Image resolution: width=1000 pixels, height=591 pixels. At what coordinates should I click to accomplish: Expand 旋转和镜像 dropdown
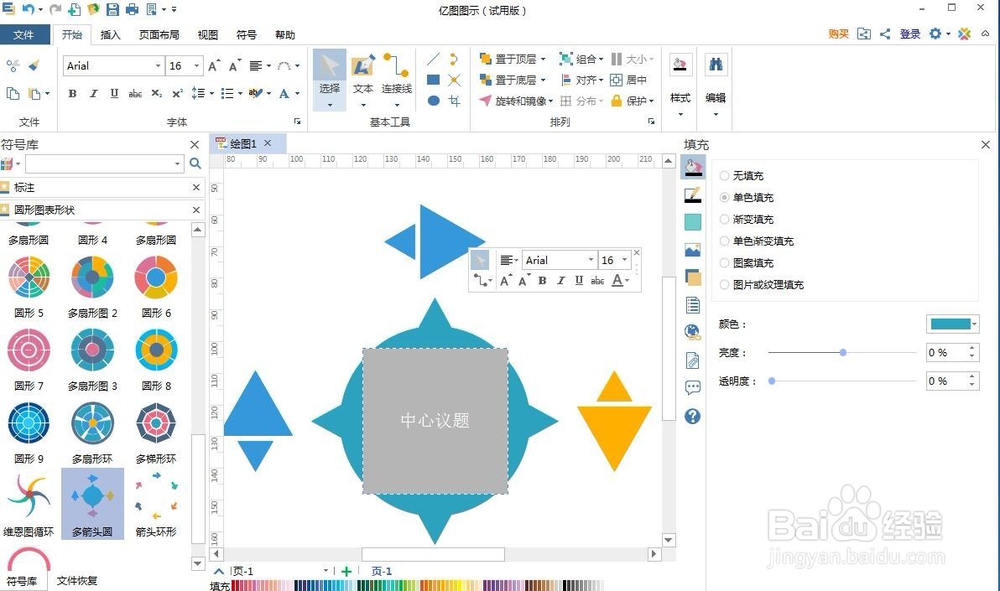pos(551,101)
